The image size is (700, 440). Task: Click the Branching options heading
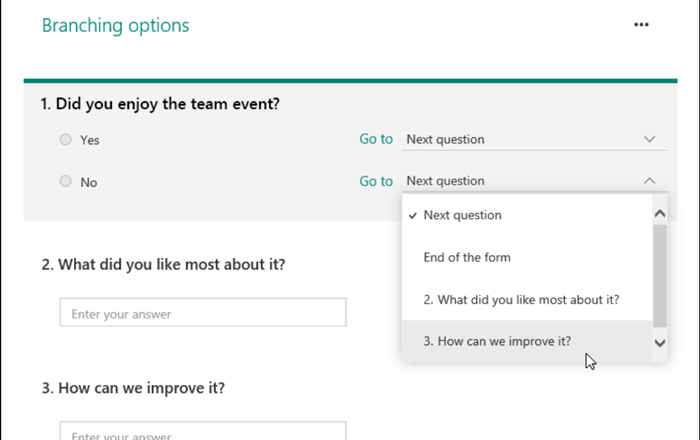click(115, 26)
